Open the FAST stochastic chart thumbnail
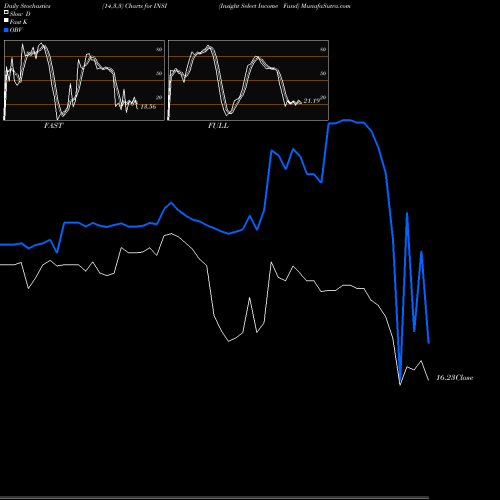This screenshot has width=500, height=500. (84, 80)
